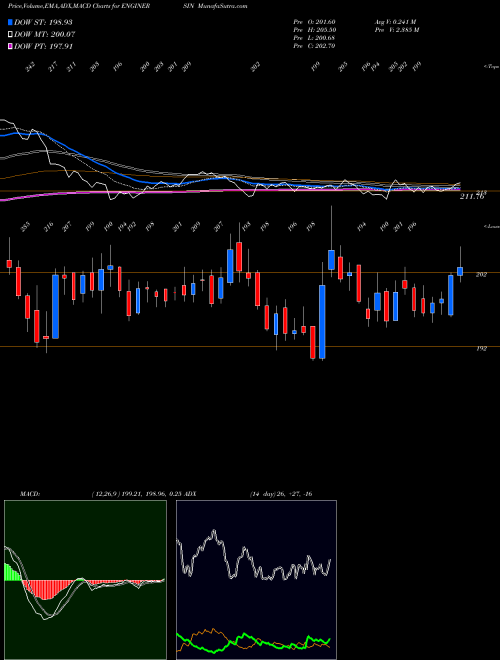Click the blue DOW ST legend swatch
500x660 pixels.
pyautogui.click(x=10, y=22)
